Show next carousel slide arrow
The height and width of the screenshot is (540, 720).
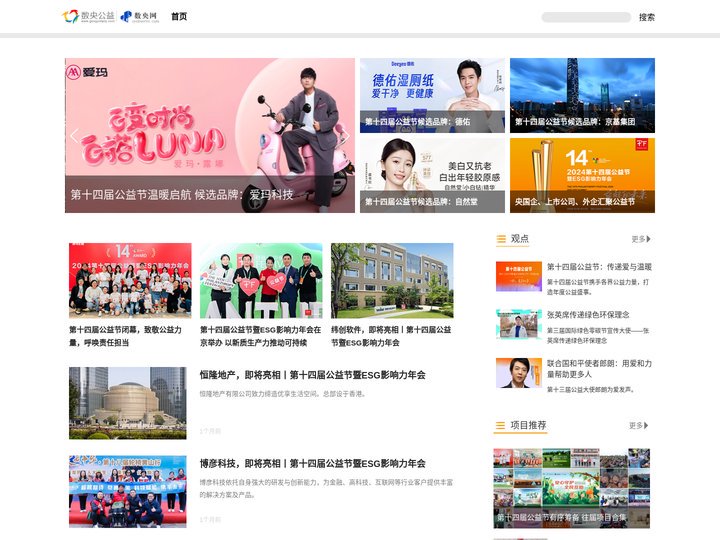345,135
